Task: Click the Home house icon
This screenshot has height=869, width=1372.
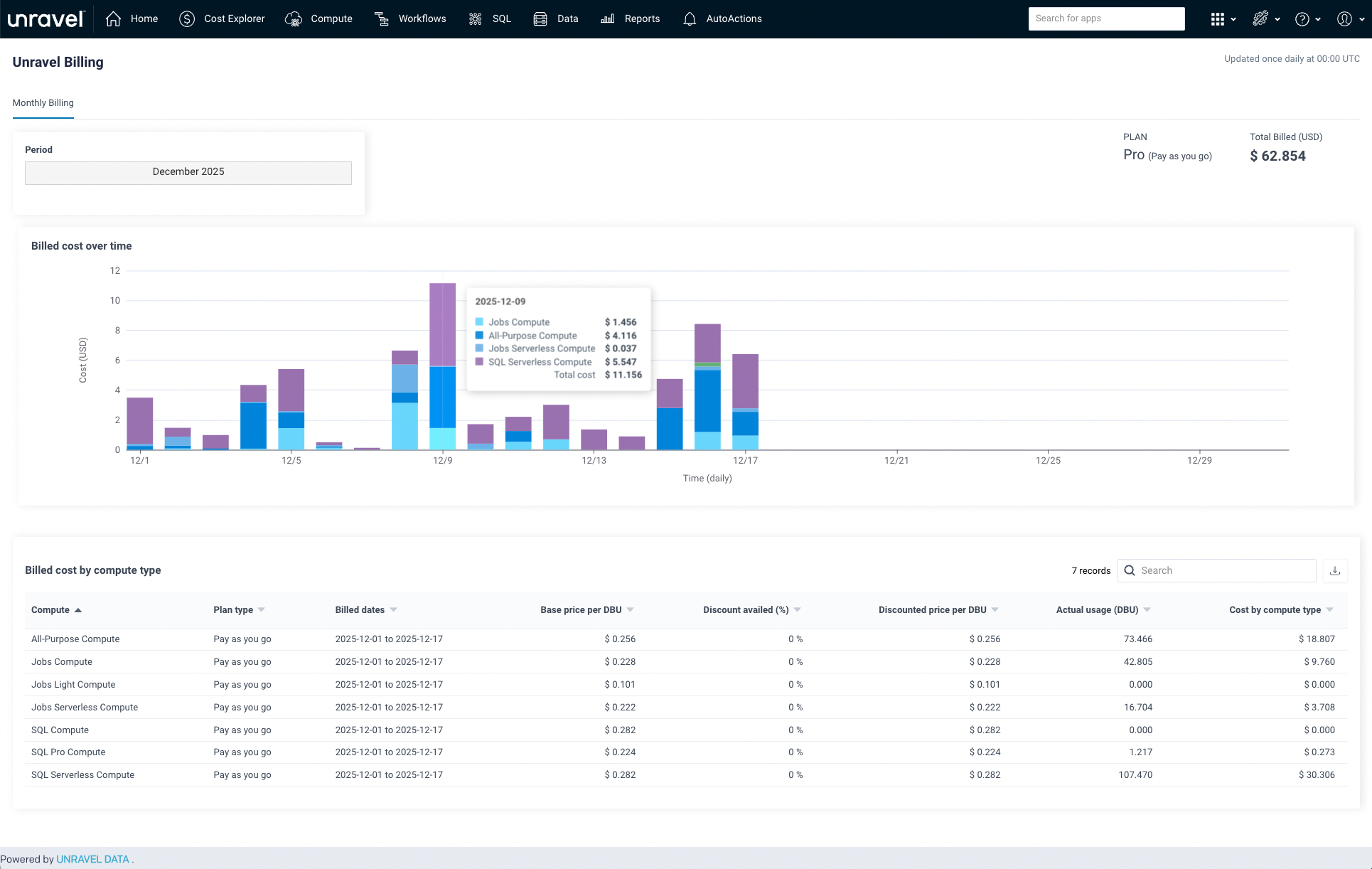Action: 114,19
